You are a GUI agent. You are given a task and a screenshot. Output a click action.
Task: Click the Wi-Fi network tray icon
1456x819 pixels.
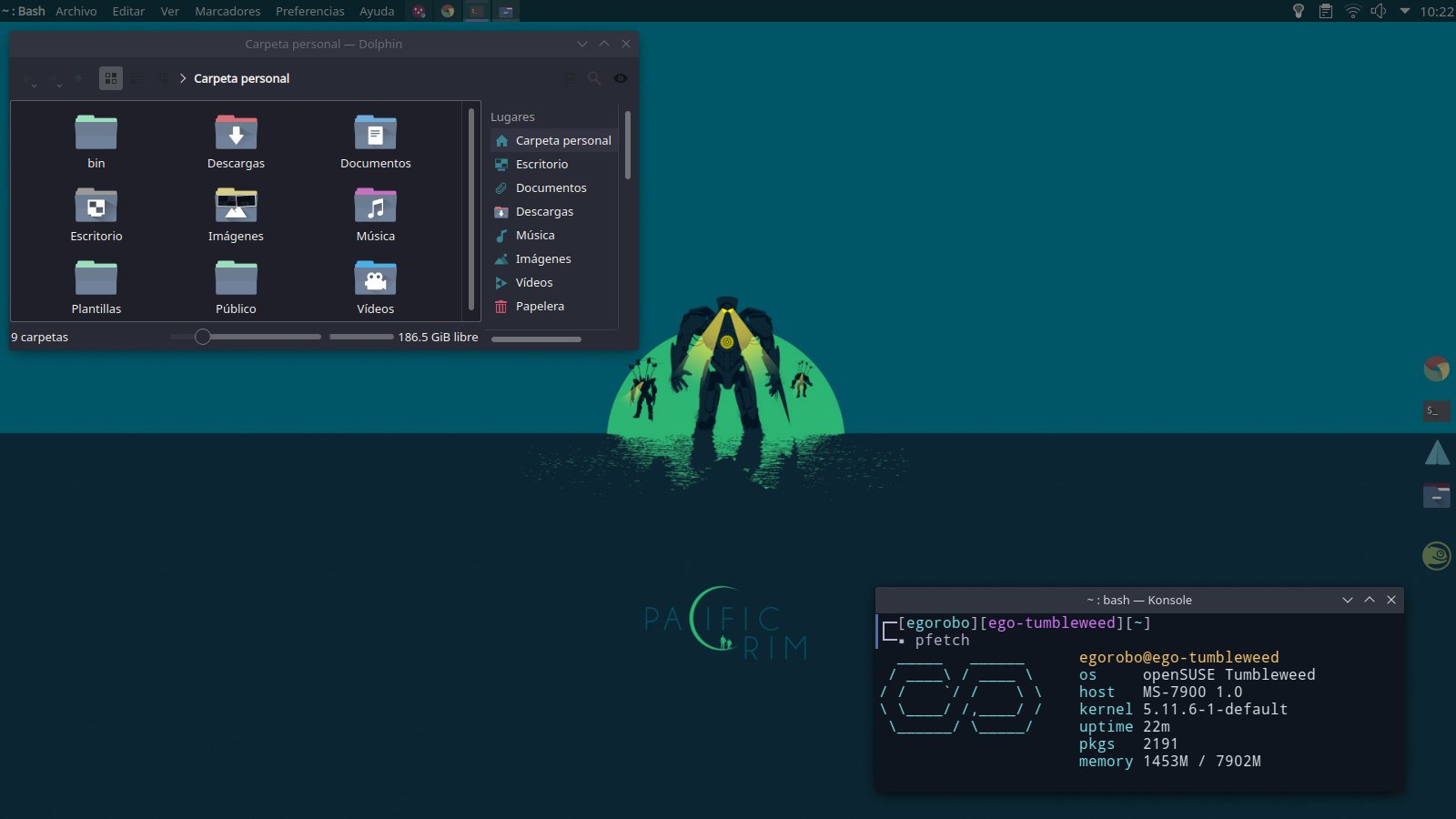click(x=1352, y=11)
